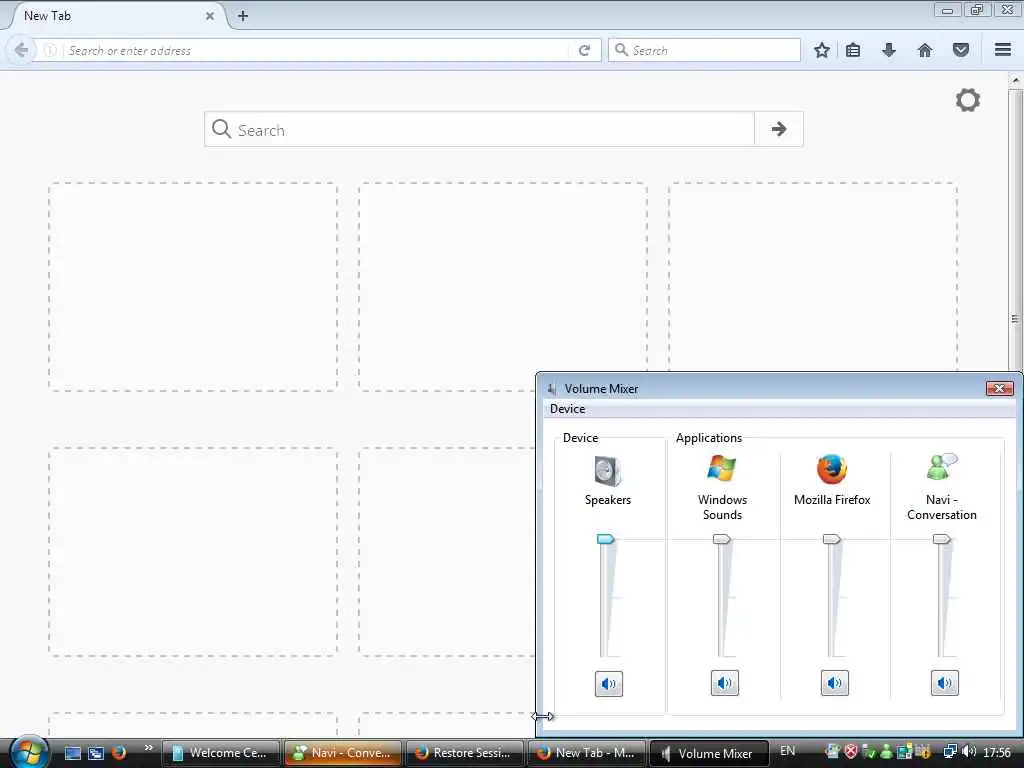
Task: Click the Volume Mixer taskbar button
Action: tap(709, 753)
